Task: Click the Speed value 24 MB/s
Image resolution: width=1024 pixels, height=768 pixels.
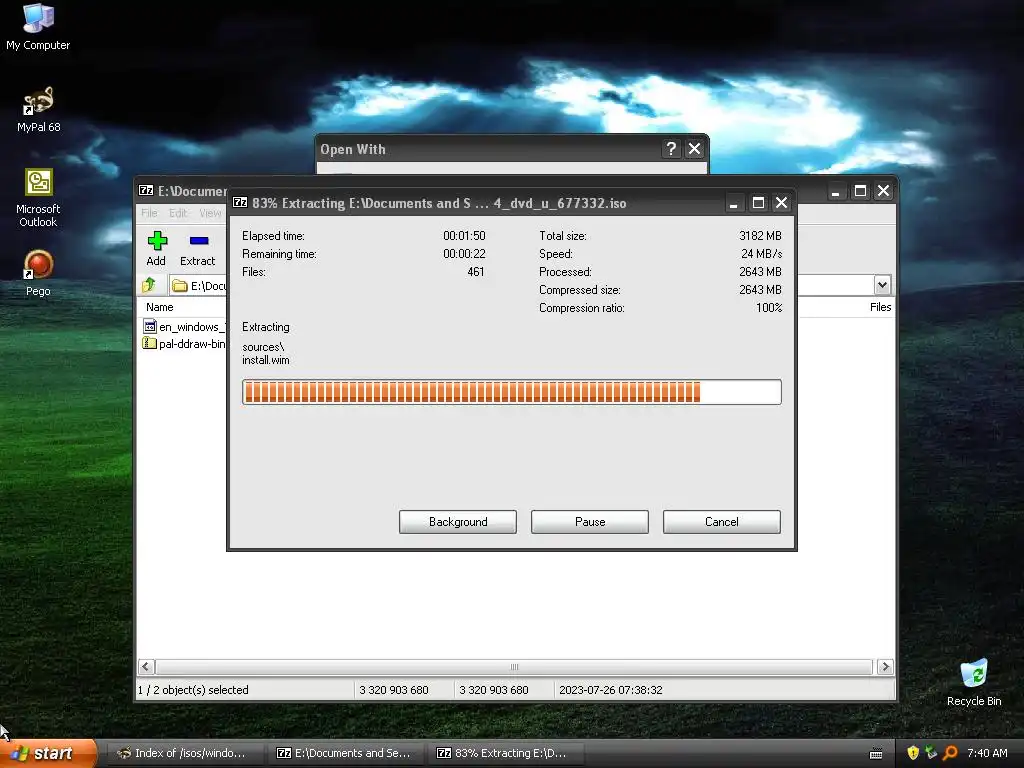Action: [761, 254]
